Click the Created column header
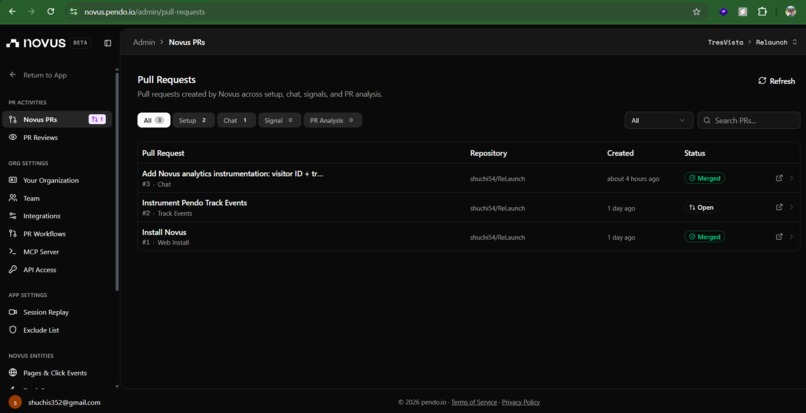Image resolution: width=806 pixels, height=413 pixels. [x=620, y=153]
